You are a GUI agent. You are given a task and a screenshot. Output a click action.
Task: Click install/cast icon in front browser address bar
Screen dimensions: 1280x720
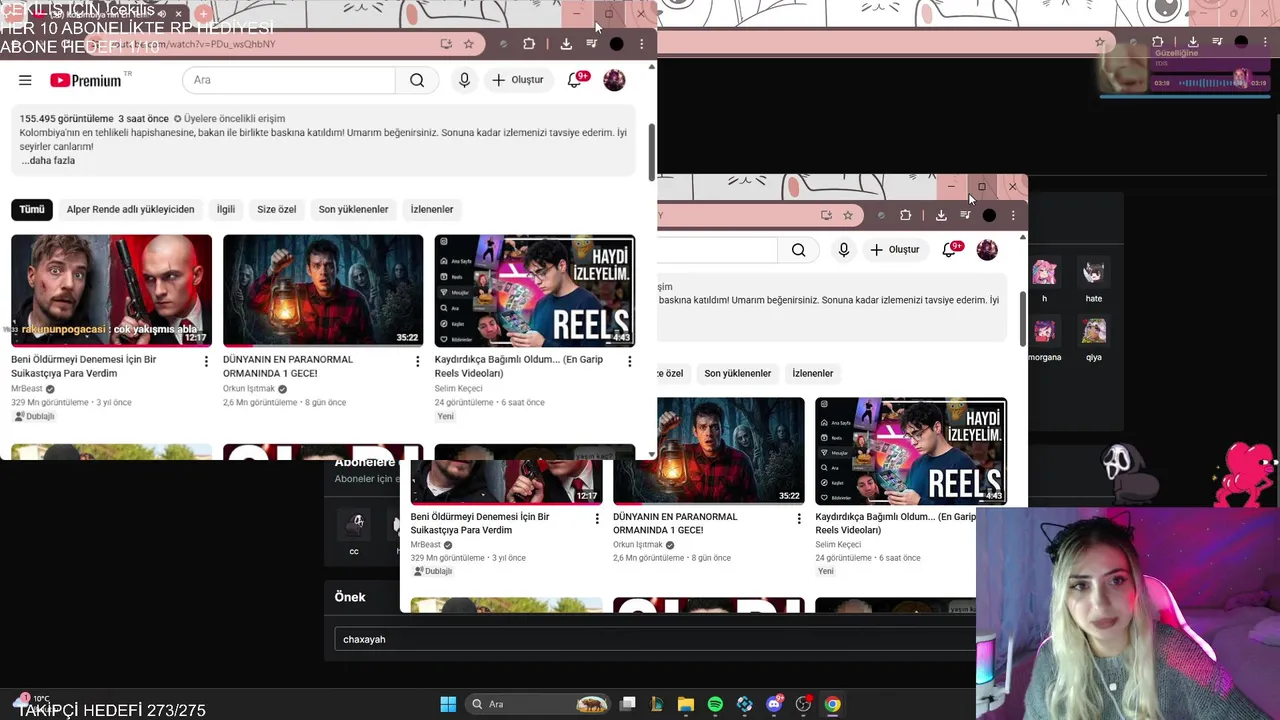pos(446,44)
